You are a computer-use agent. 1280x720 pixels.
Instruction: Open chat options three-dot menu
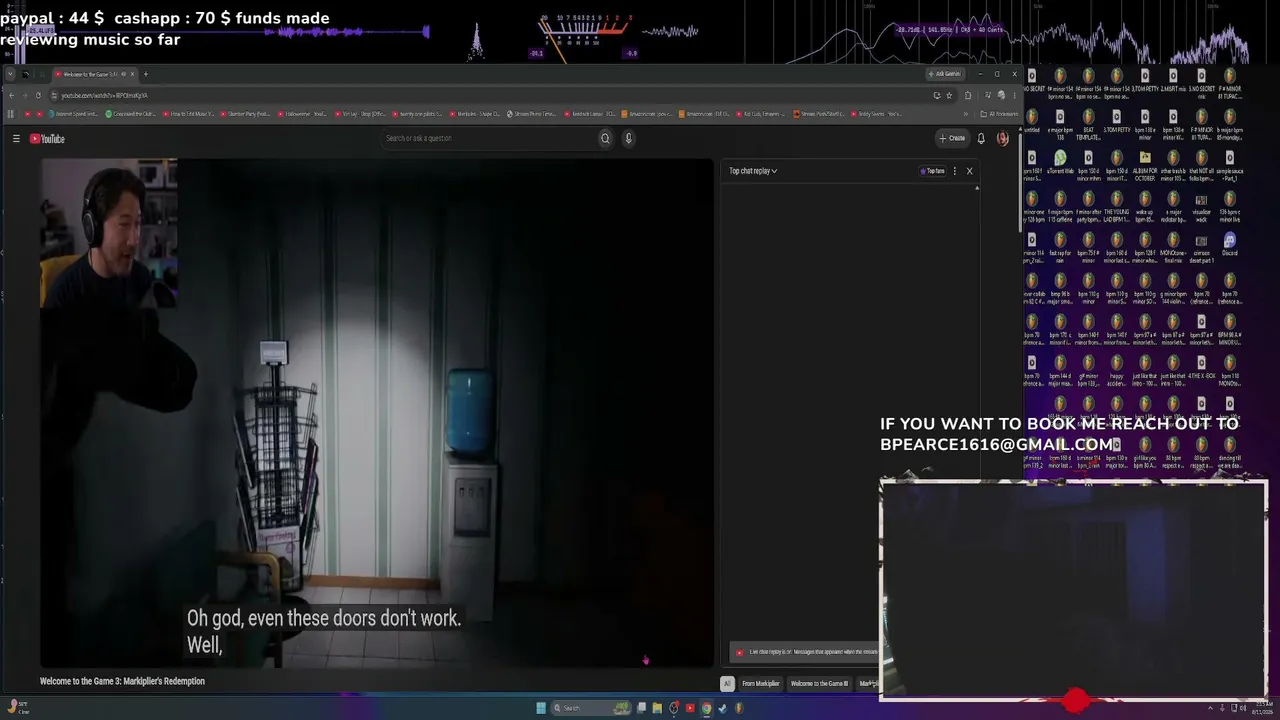click(955, 171)
